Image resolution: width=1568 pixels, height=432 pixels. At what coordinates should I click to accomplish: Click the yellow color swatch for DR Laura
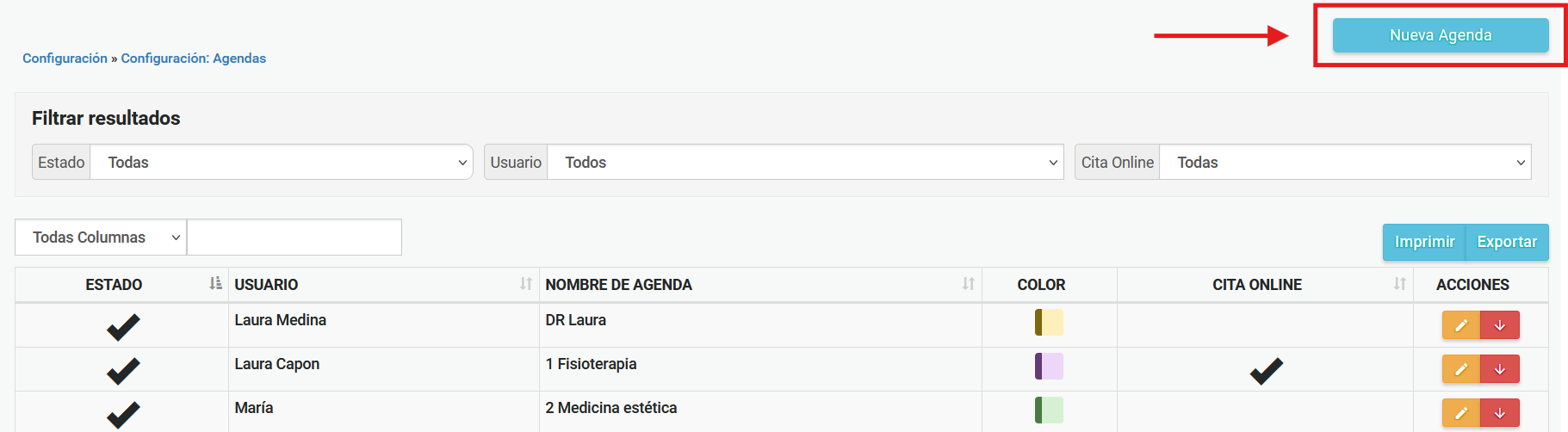coord(1049,323)
